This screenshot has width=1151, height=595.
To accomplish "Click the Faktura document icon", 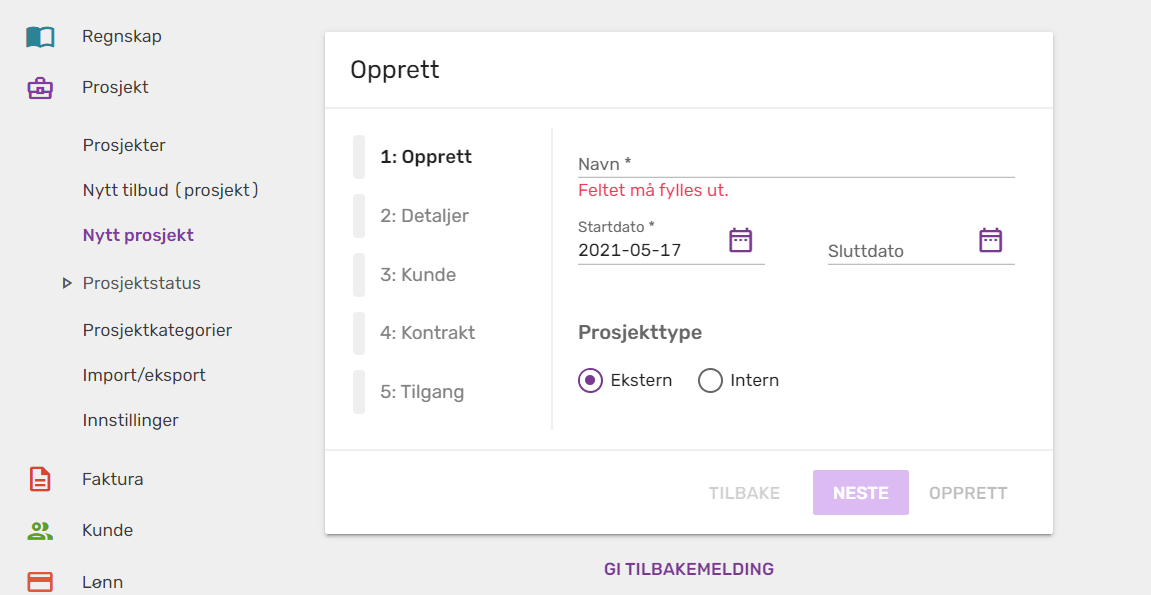I will [x=40, y=479].
